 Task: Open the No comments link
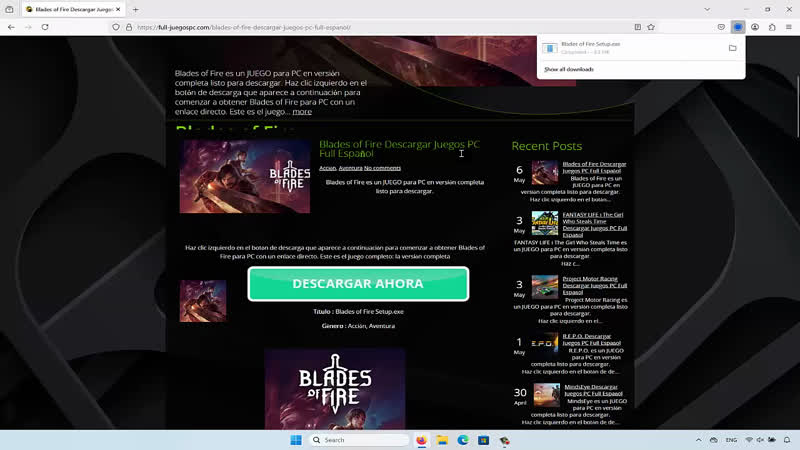coord(382,168)
